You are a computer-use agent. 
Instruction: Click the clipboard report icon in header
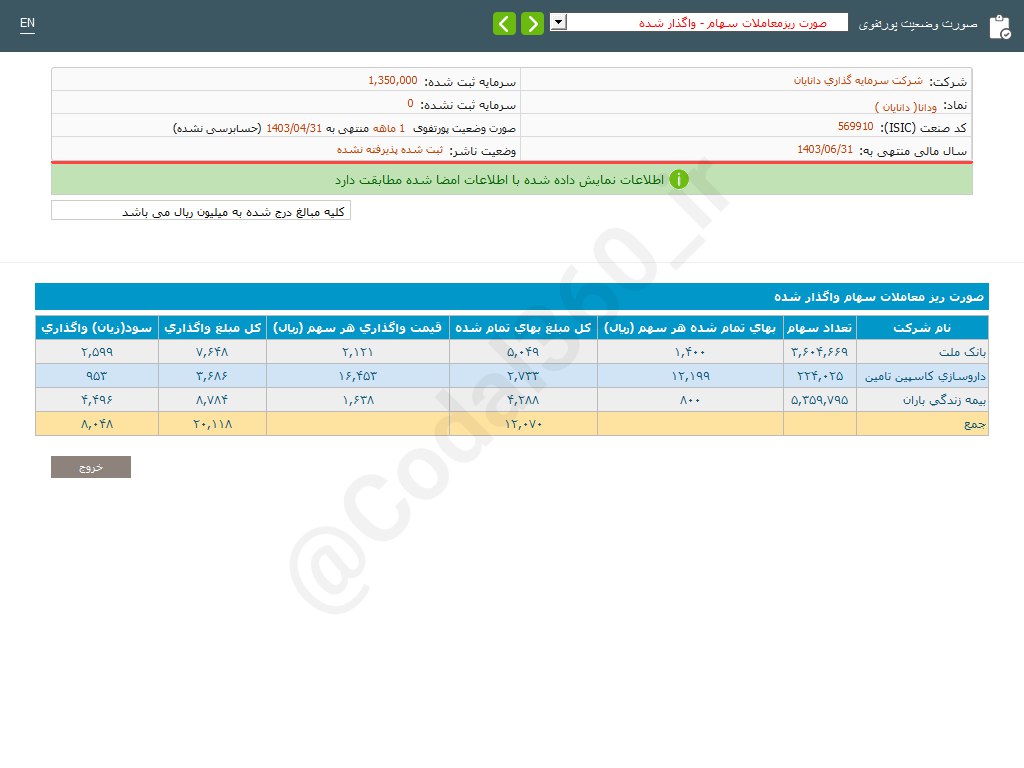click(999, 27)
